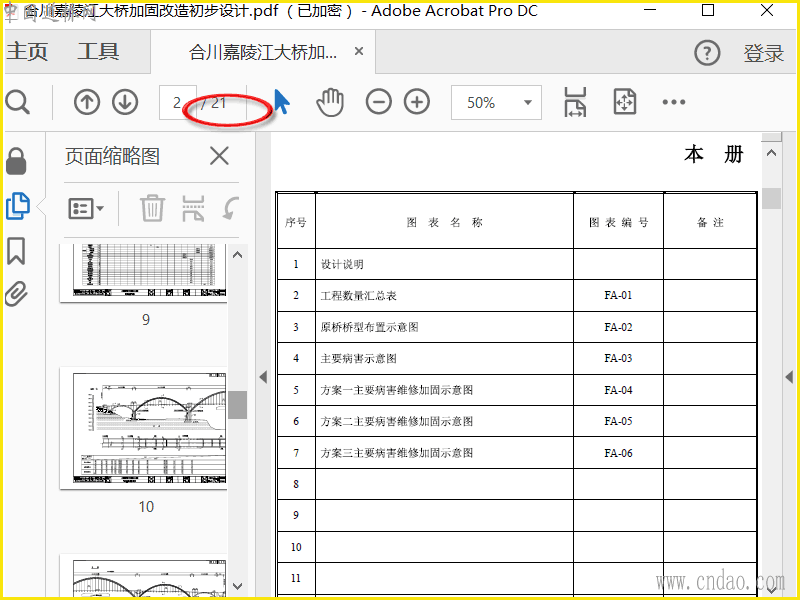Open the search magnifier tool
The height and width of the screenshot is (600, 800).
click(18, 103)
